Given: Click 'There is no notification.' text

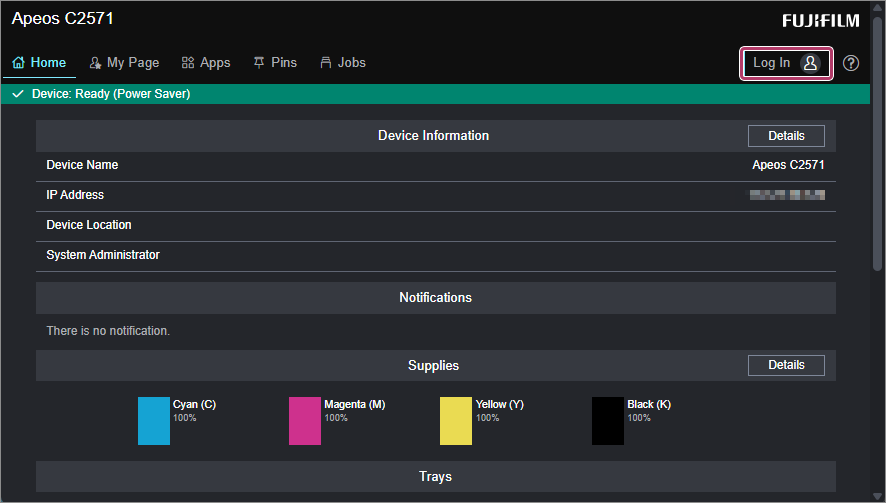Looking at the screenshot, I should 108,331.
